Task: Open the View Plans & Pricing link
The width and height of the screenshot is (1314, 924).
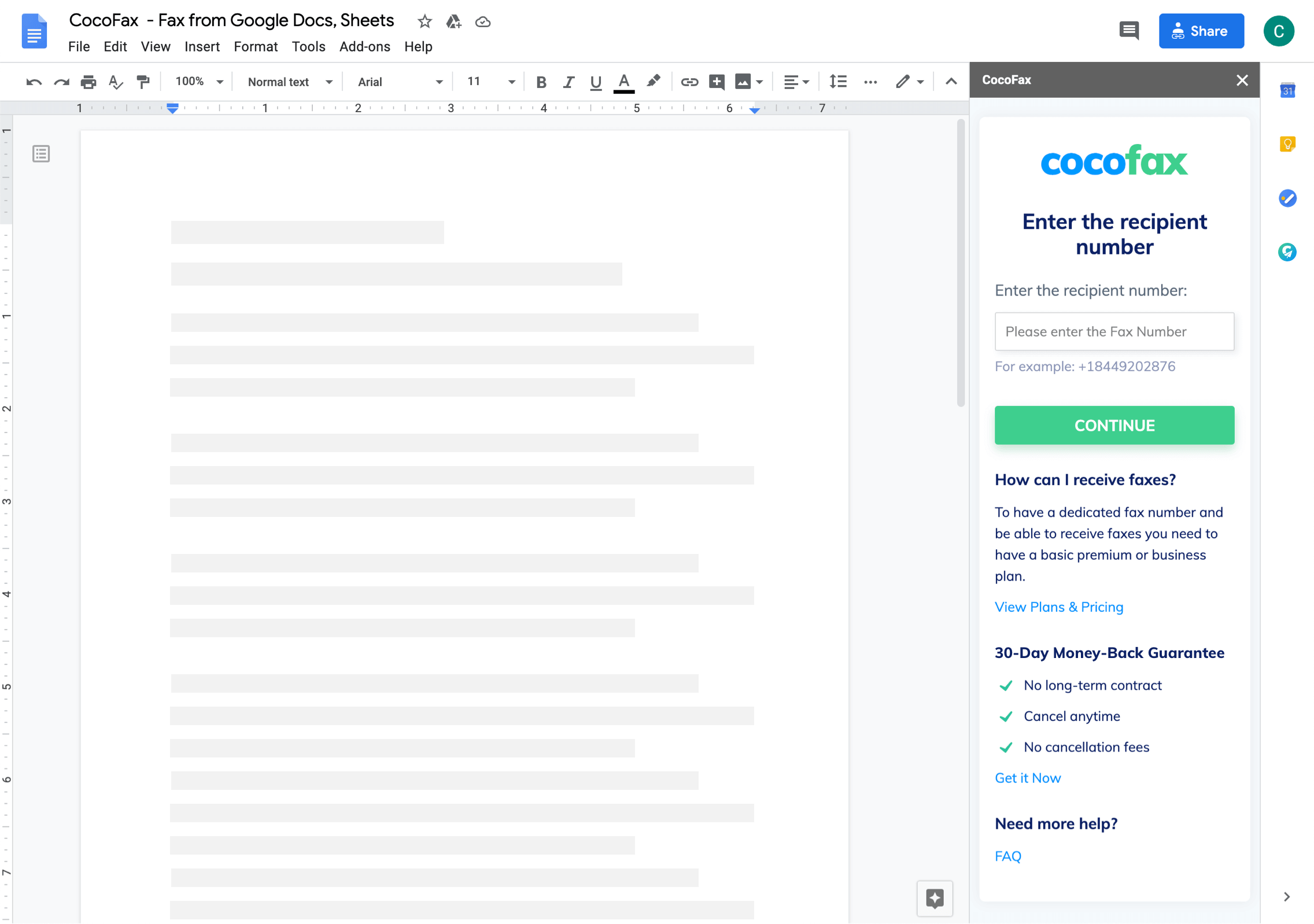Action: click(x=1058, y=607)
